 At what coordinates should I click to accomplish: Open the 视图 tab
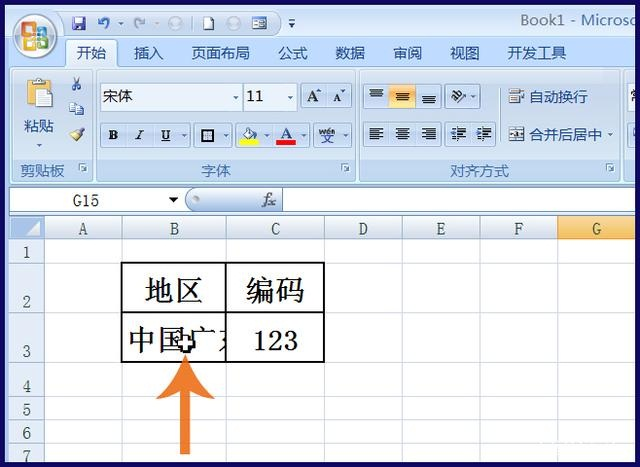tap(464, 53)
